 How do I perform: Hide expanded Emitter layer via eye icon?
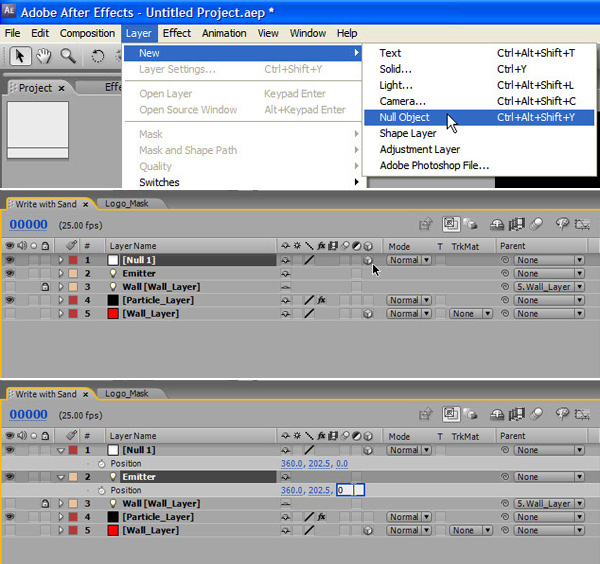pyautogui.click(x=10, y=477)
